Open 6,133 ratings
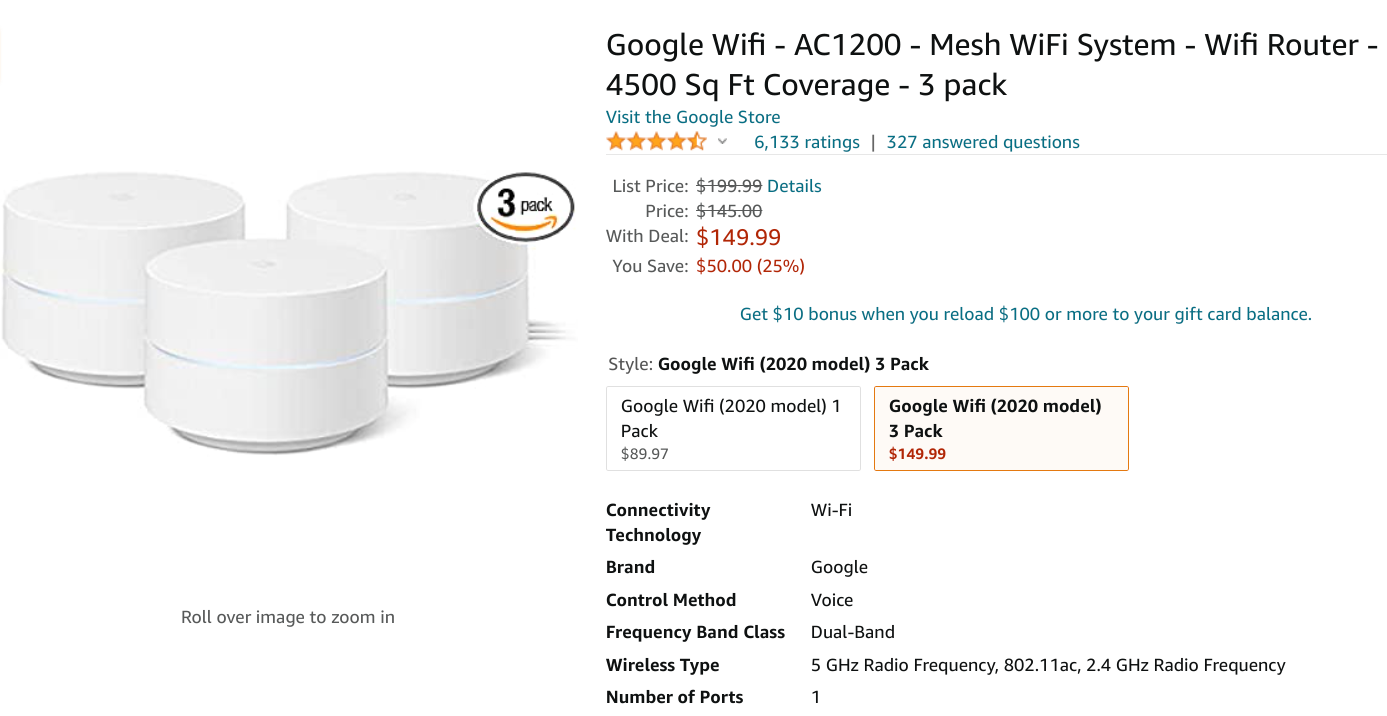 pyautogui.click(x=806, y=141)
